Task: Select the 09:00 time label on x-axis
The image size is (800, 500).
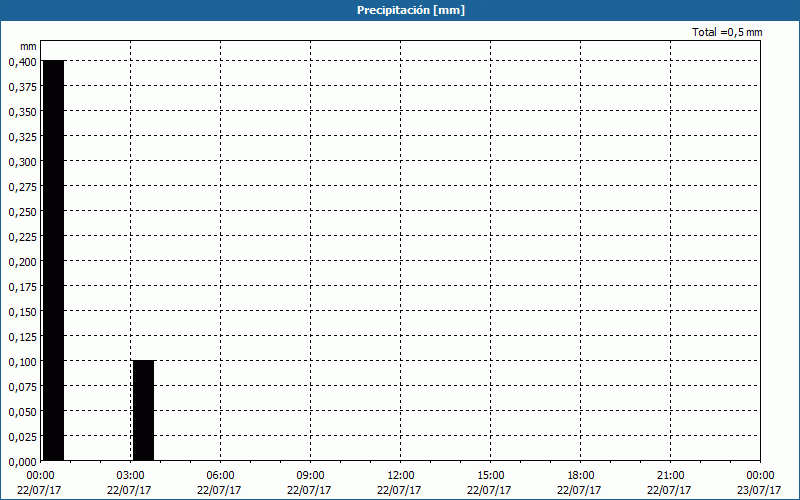Action: [310, 476]
